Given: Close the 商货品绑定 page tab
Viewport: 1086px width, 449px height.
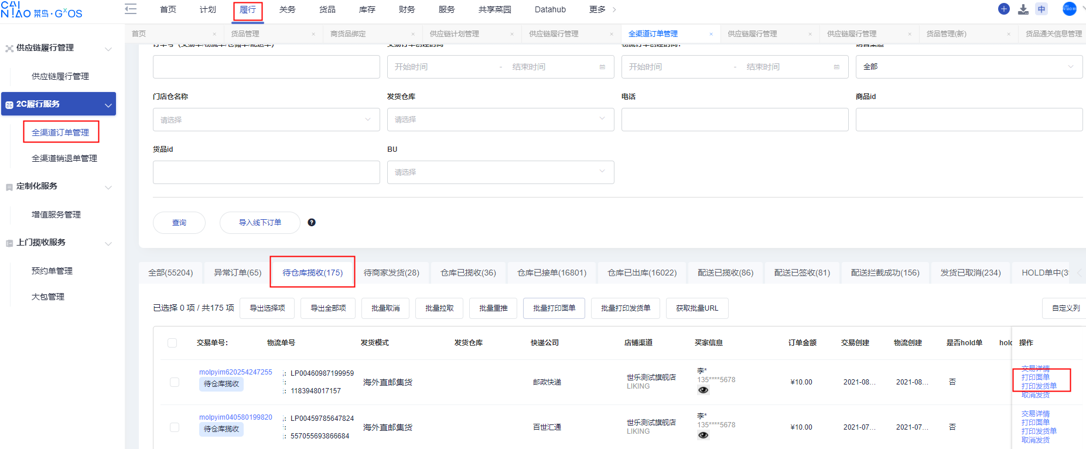Looking at the screenshot, I should tap(412, 33).
